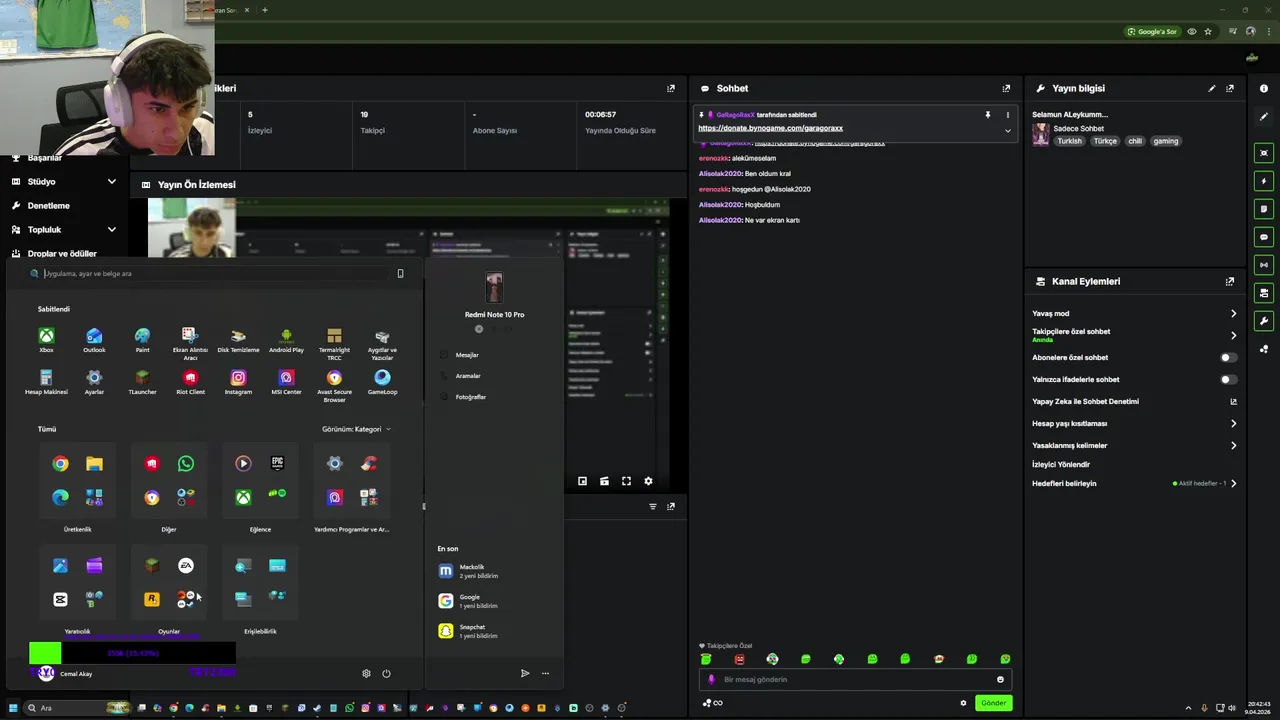Click the taskbar Ara search box
Screen dimensions: 1280x720
78,707
